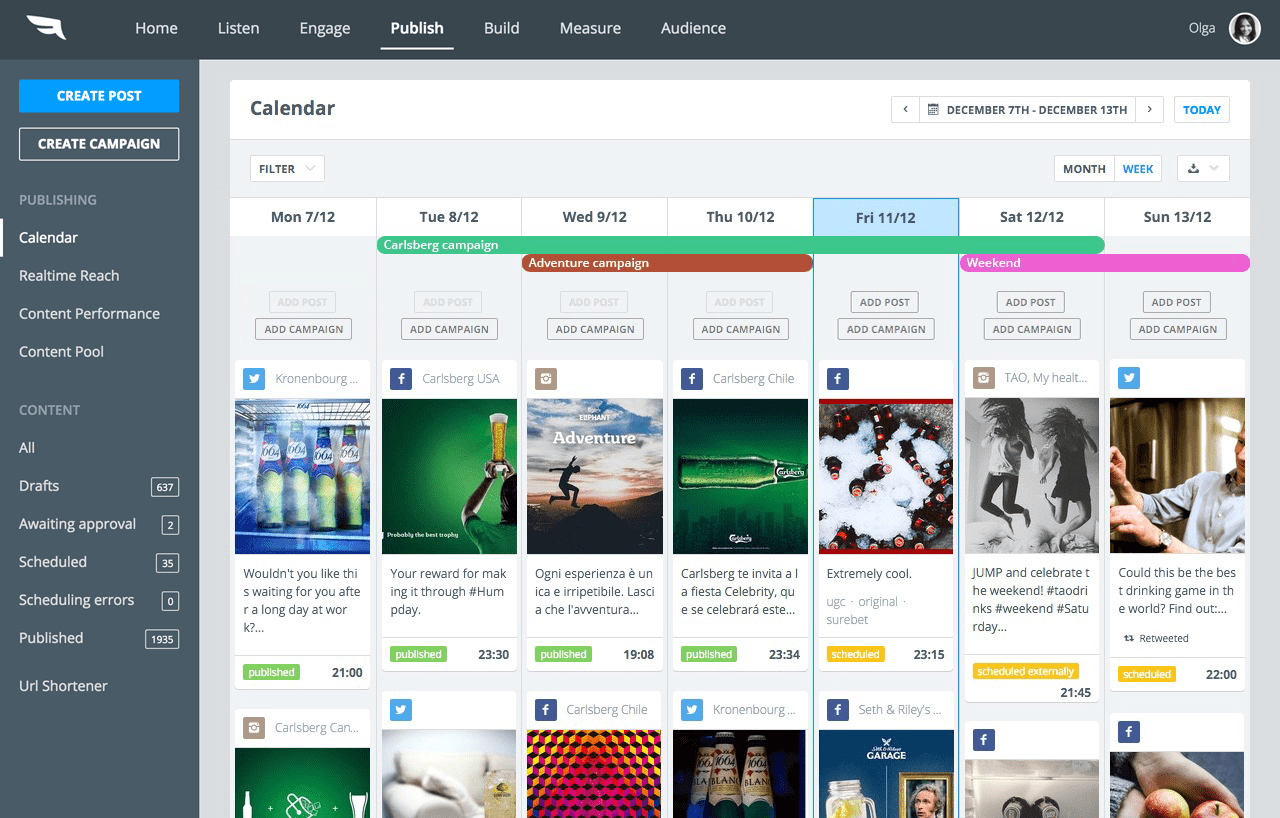
Task: Switch the calendar to Month view
Action: (x=1084, y=169)
